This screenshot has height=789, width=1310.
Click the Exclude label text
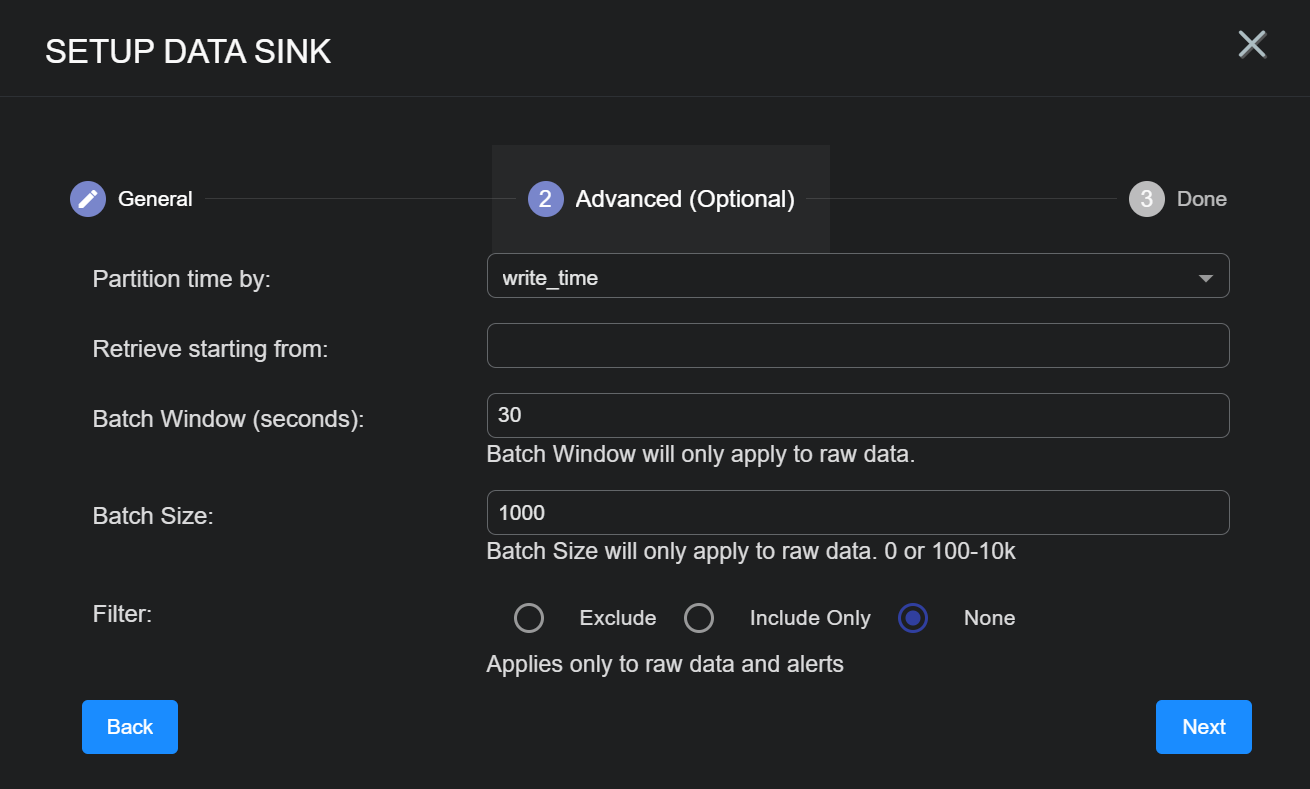pyautogui.click(x=618, y=618)
